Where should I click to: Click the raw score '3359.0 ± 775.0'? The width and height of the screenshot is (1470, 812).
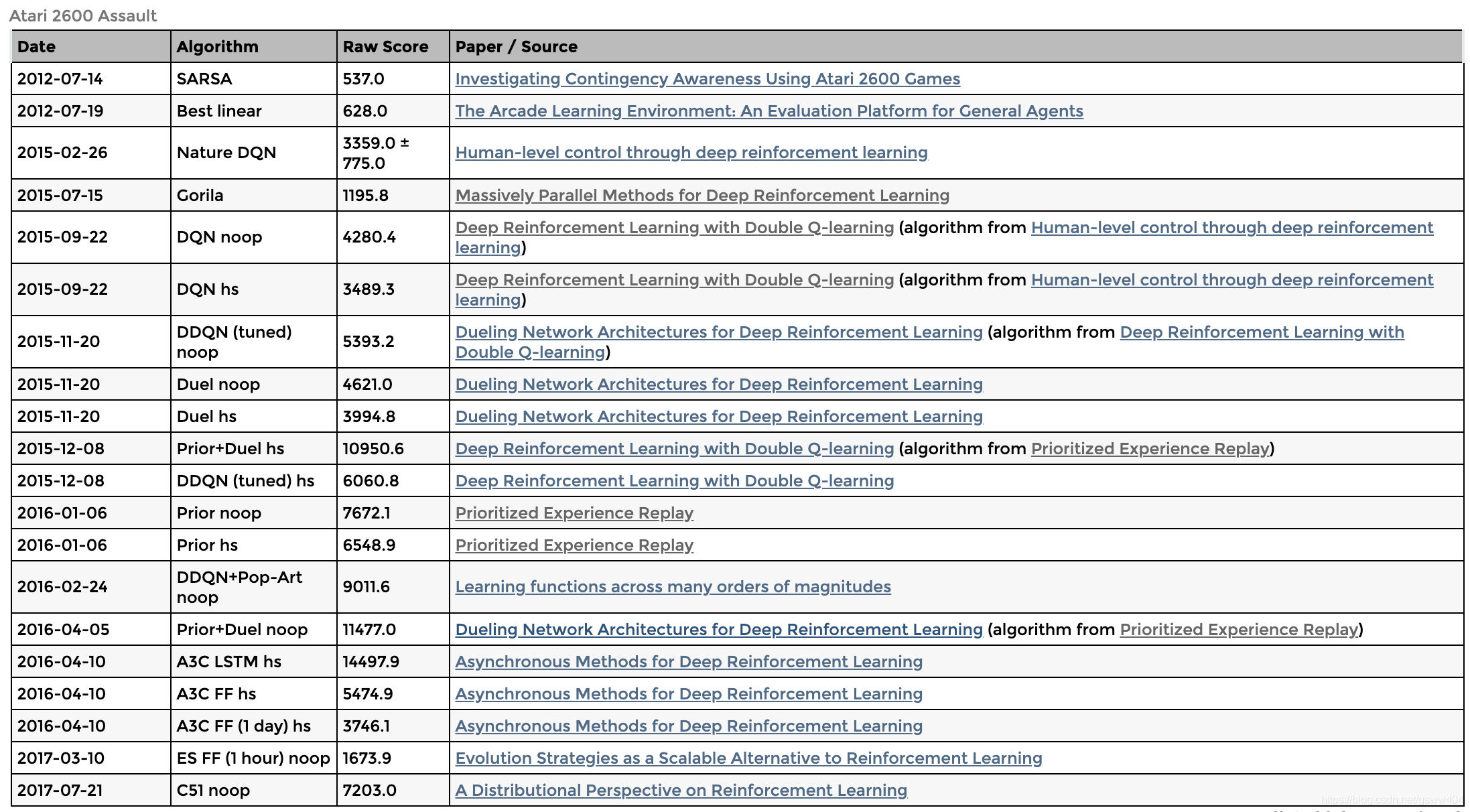coord(377,153)
